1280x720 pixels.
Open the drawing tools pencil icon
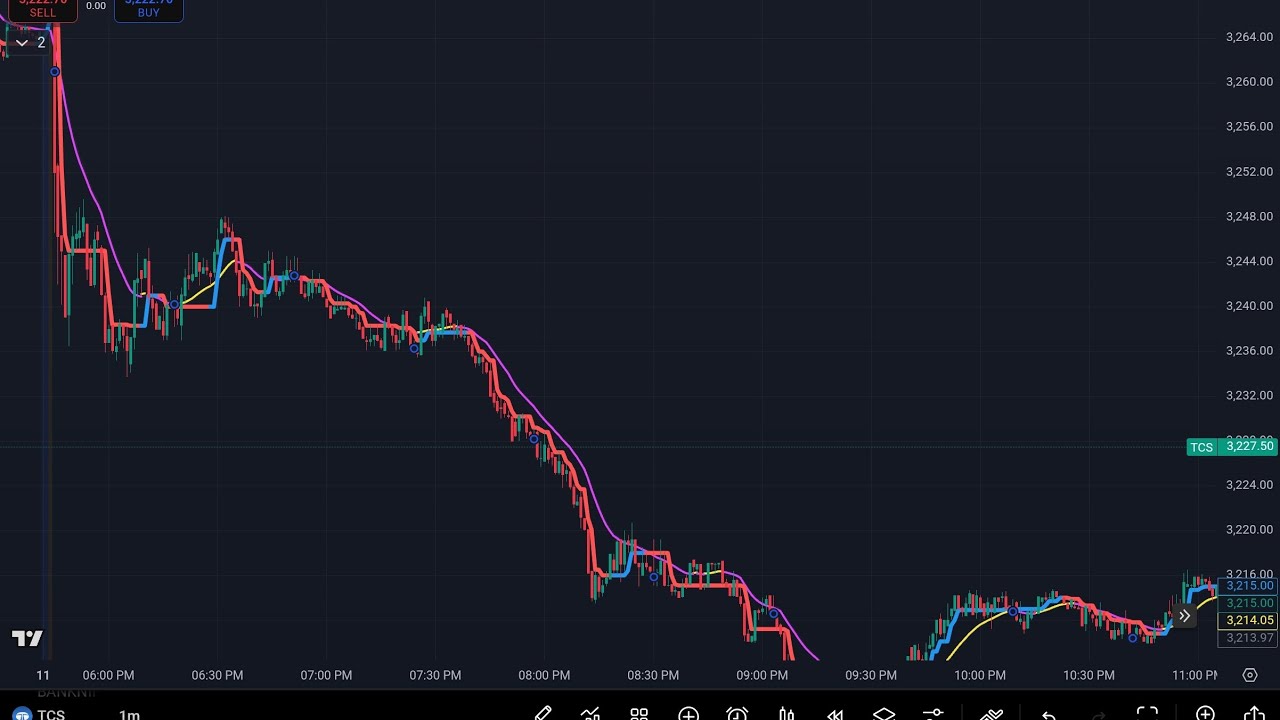pyautogui.click(x=542, y=714)
